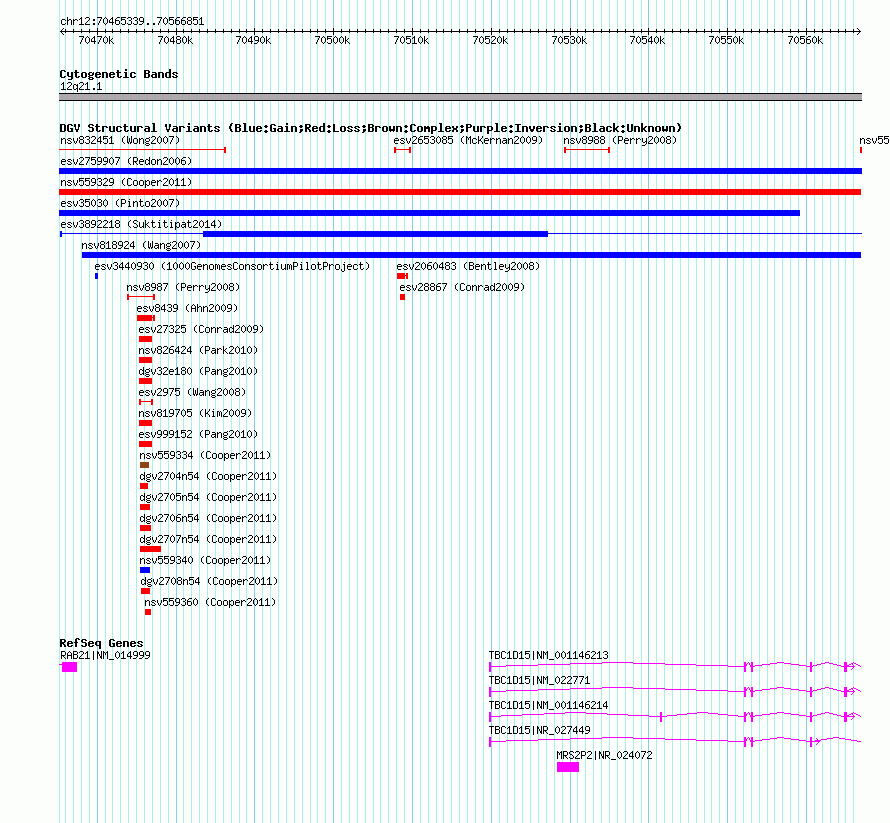The image size is (890, 823).
Task: Click the gray 12q21.1 cytogenetic band bar
Action: coord(460,97)
